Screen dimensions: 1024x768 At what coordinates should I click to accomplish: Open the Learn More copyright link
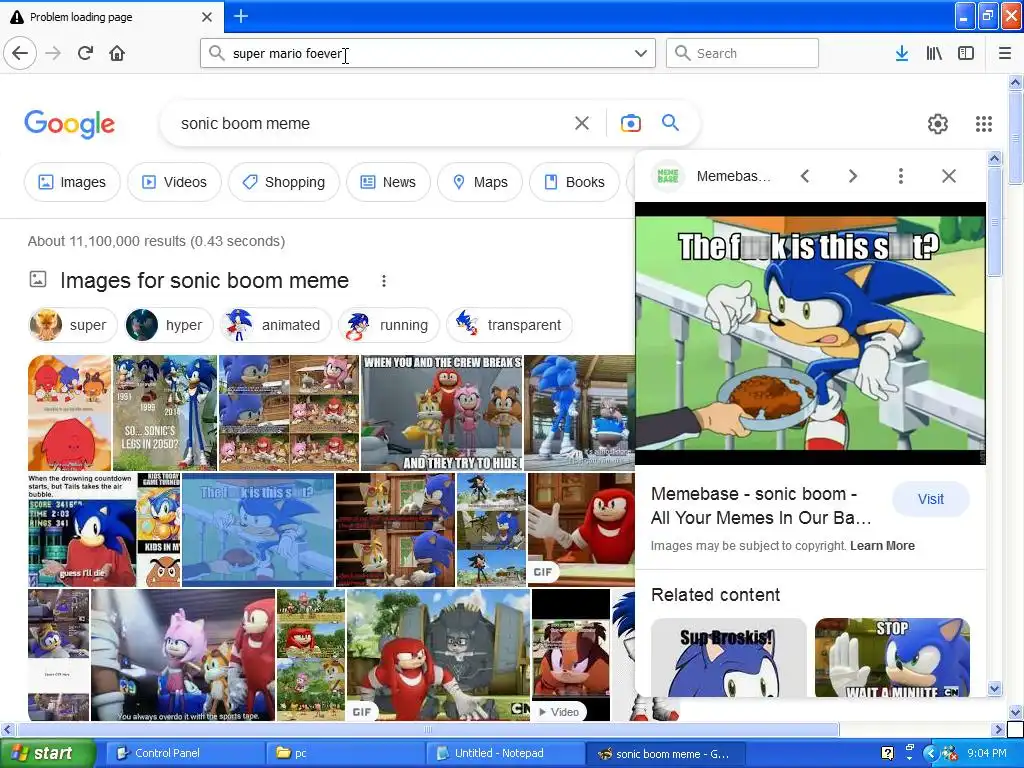(882, 545)
